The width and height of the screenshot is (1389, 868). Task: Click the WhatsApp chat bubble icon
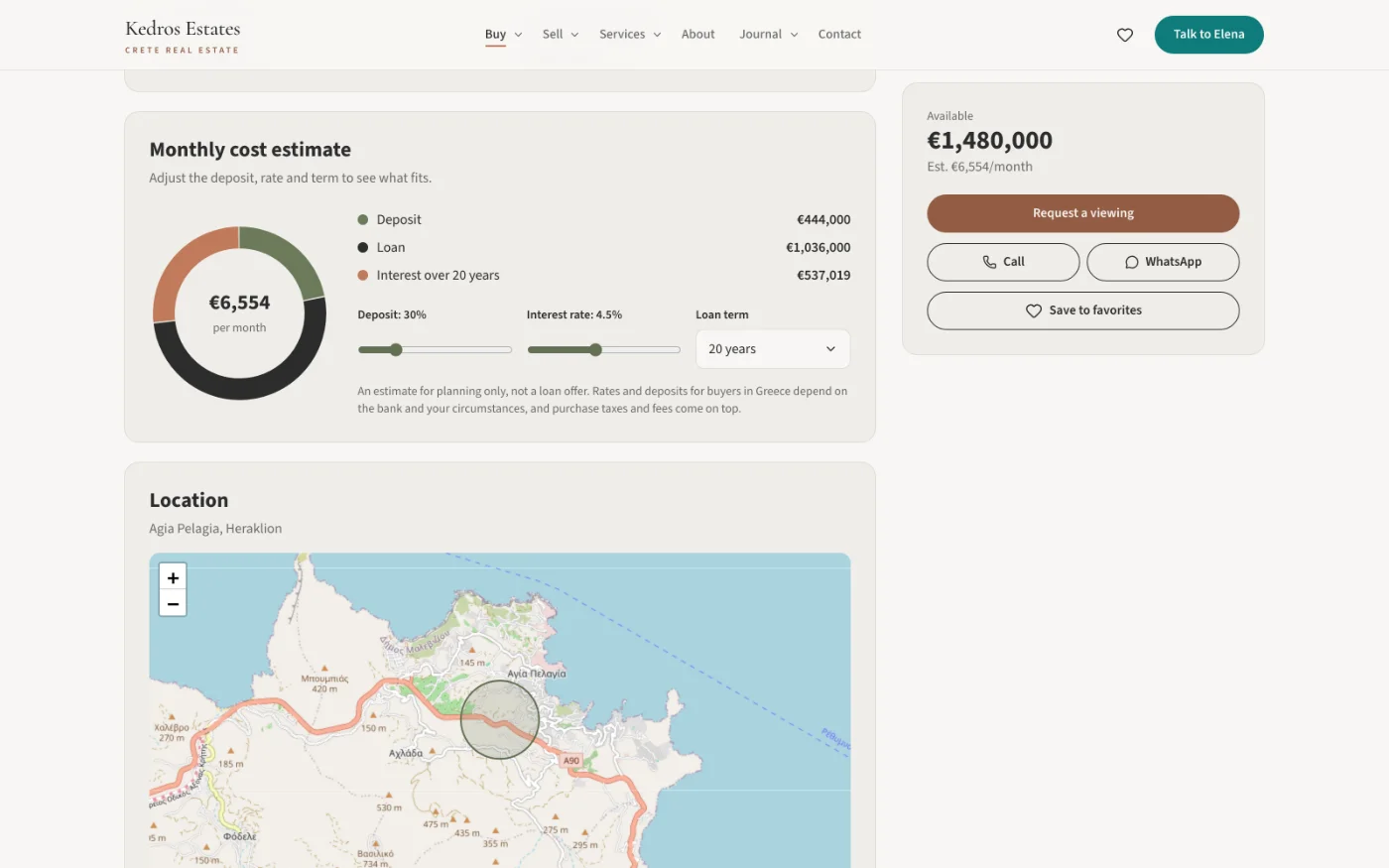[x=1131, y=262]
